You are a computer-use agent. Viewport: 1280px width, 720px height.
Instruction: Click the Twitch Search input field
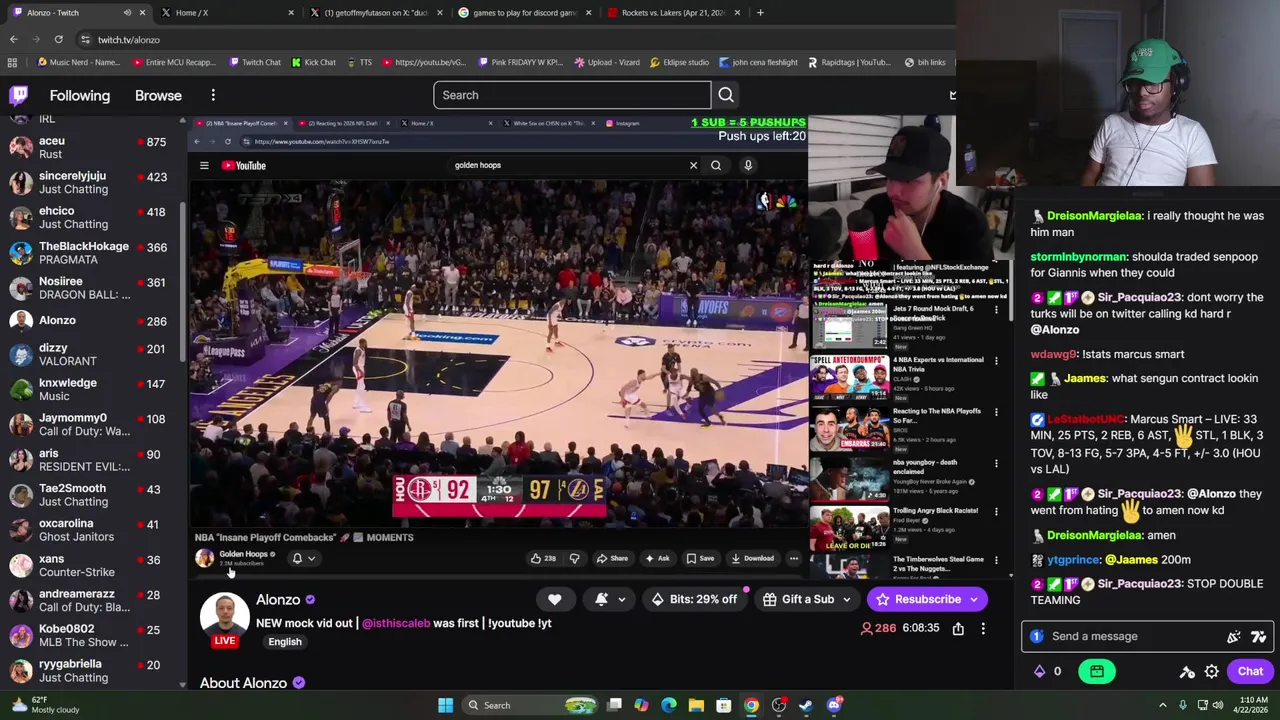[x=572, y=95]
